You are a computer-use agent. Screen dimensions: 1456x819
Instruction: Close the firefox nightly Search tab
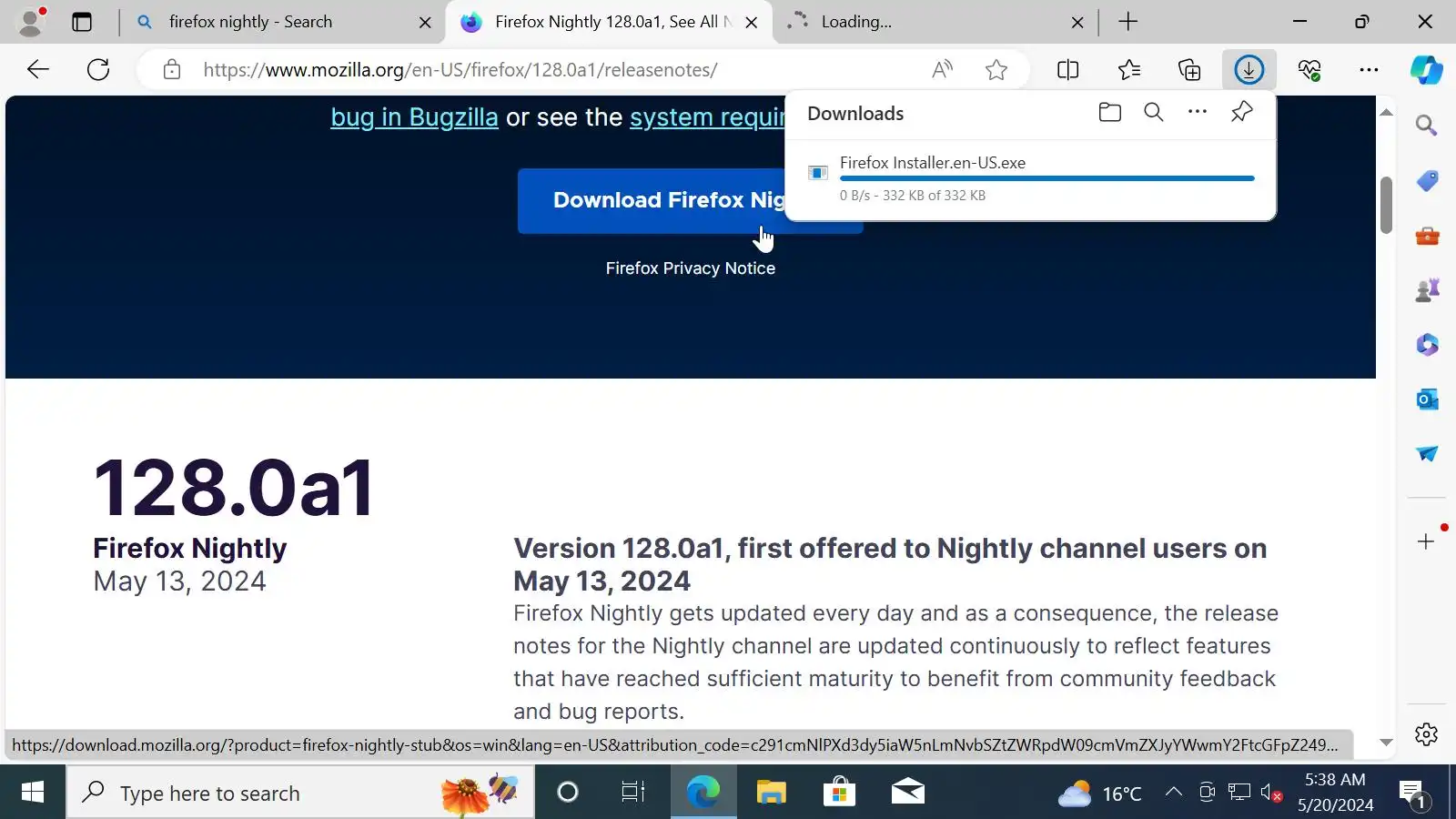point(425,23)
